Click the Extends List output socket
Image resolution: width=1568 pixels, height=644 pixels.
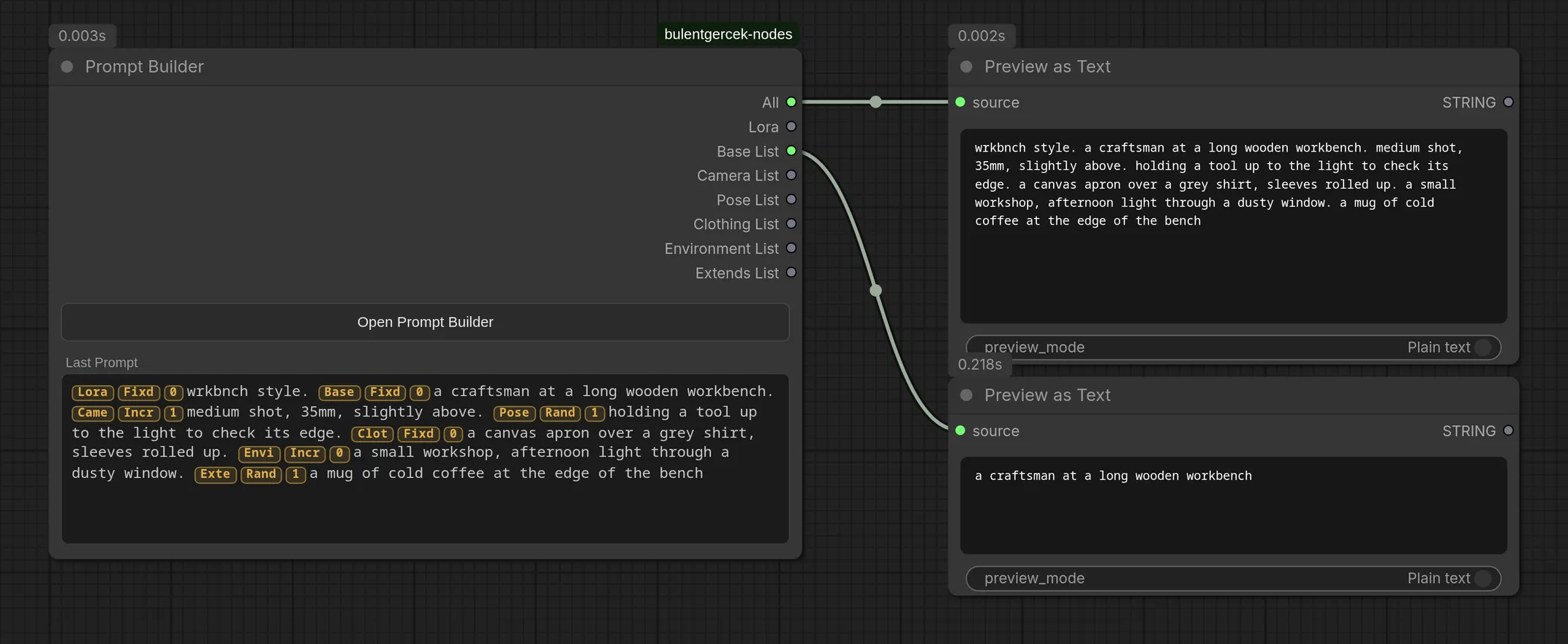(x=791, y=272)
